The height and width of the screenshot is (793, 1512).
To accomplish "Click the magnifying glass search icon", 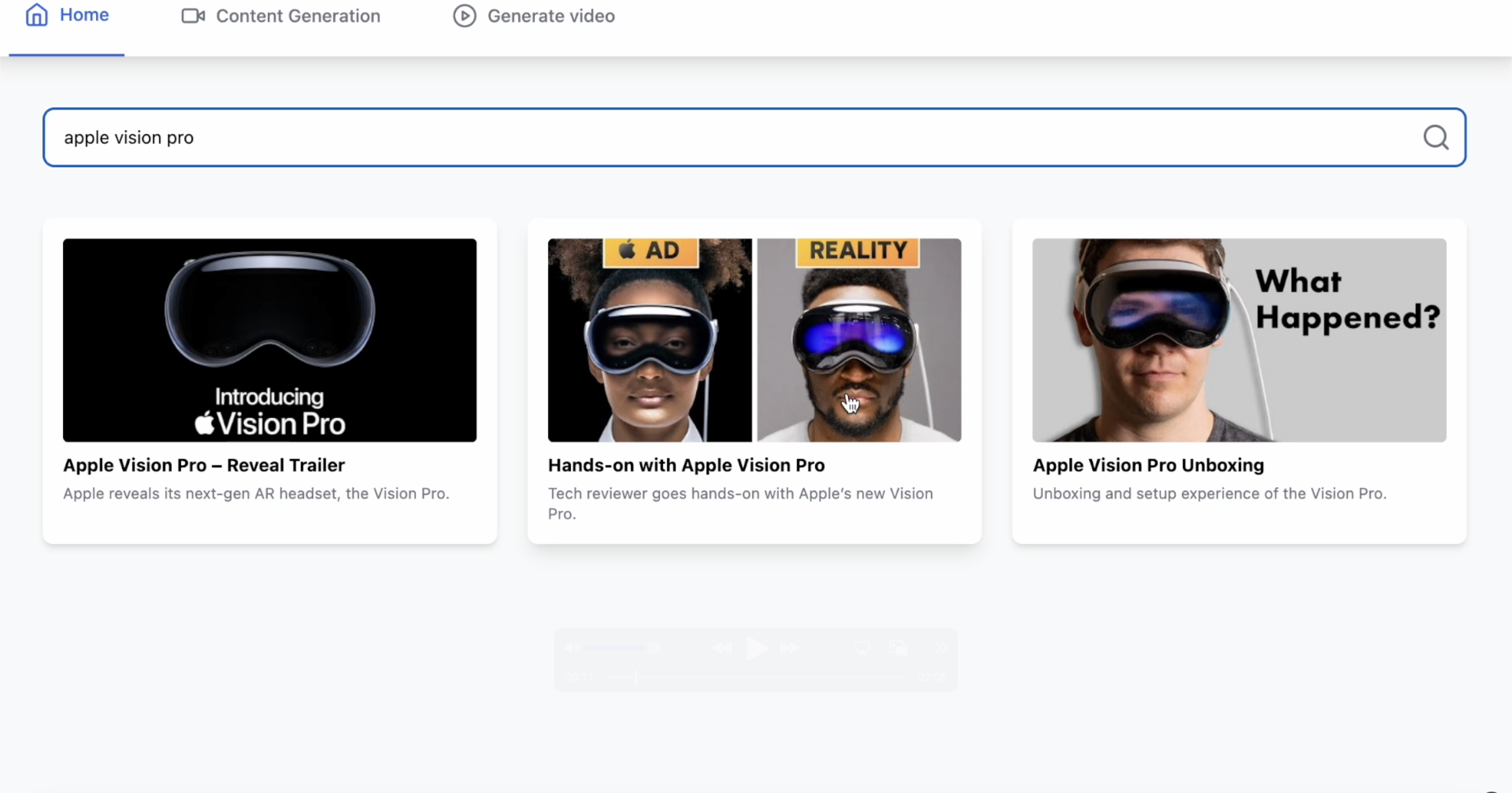I will (x=1435, y=138).
